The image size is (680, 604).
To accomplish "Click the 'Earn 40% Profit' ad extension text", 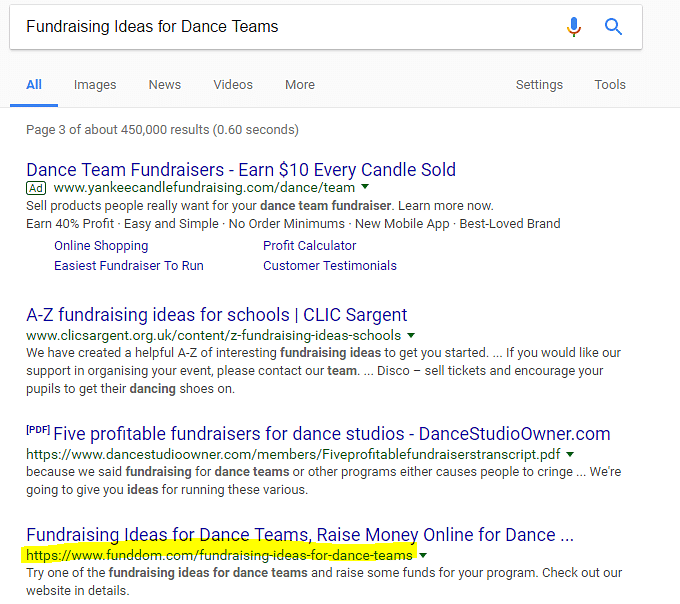I will pyautogui.click(x=70, y=224).
